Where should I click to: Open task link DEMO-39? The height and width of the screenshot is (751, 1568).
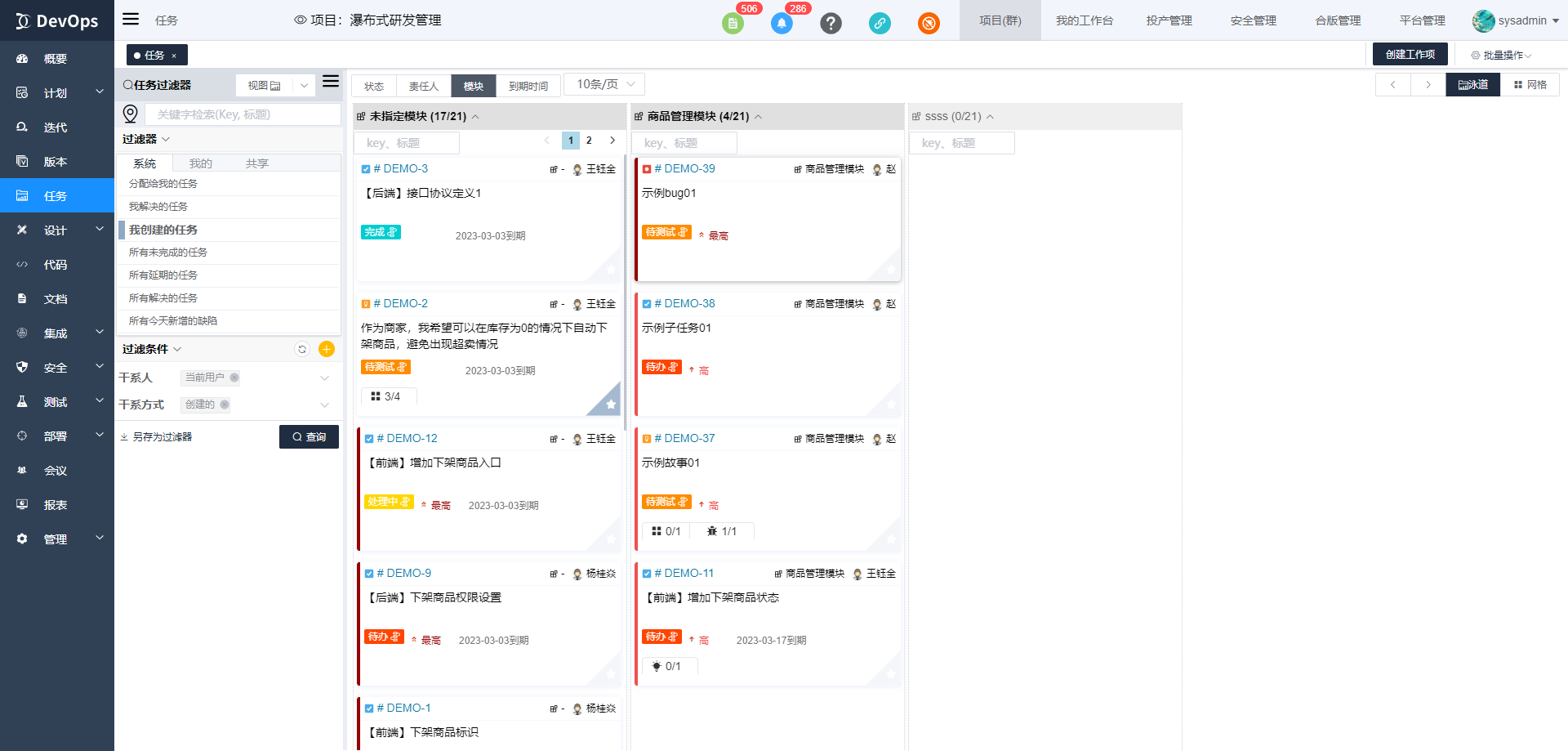[684, 168]
